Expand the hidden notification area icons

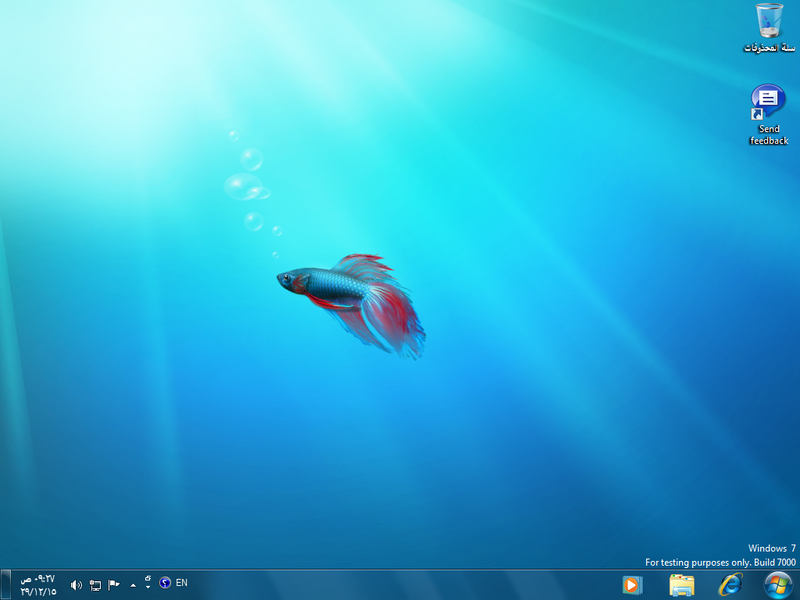(133, 585)
